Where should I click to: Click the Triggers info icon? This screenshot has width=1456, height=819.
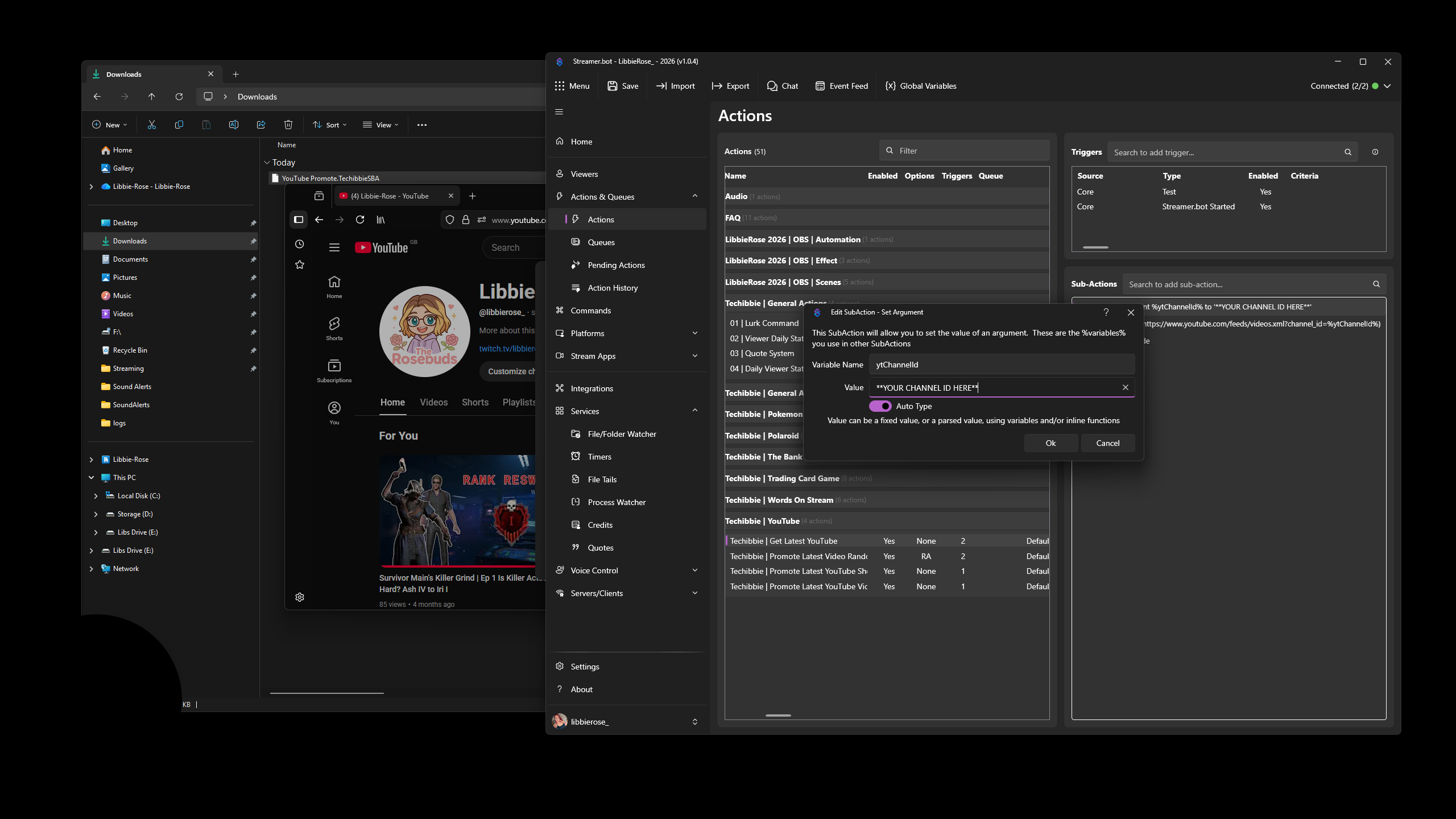[x=1375, y=152]
